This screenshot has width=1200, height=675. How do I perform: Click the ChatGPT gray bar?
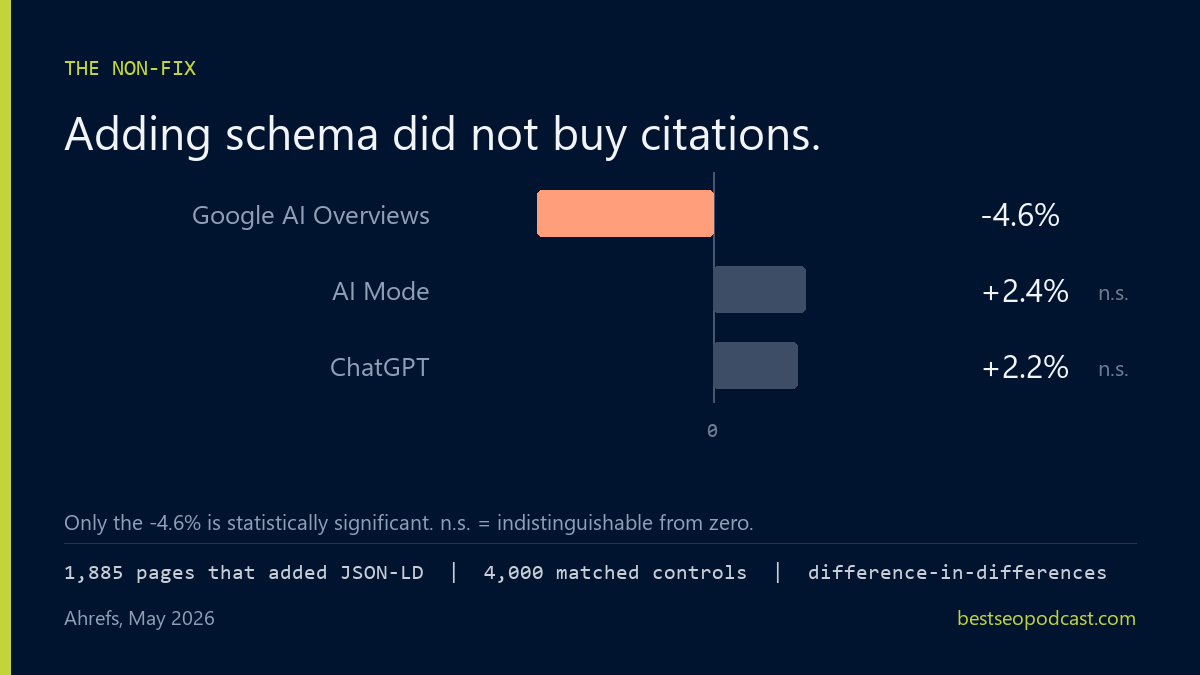coord(756,365)
